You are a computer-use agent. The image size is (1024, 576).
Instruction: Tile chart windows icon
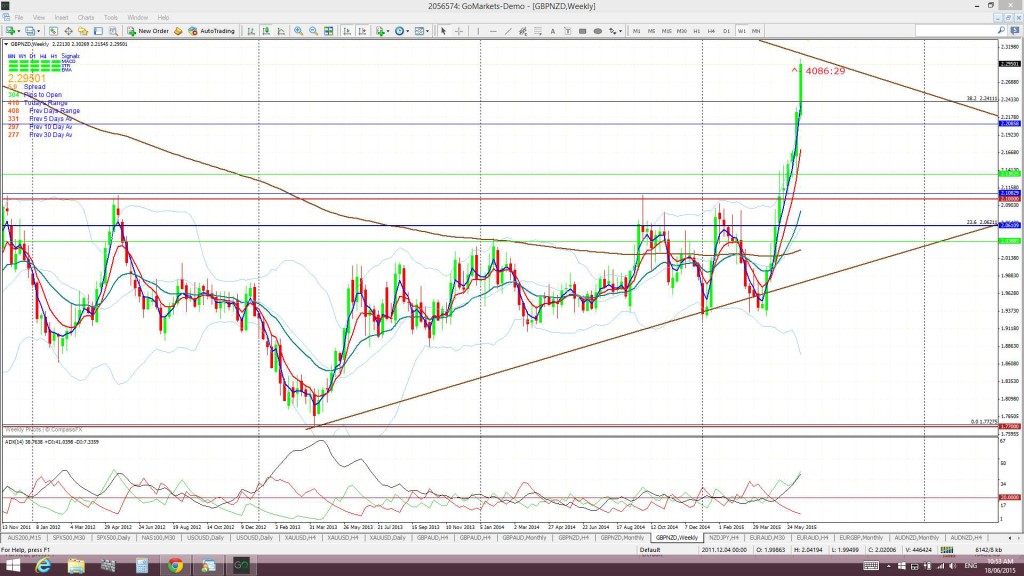tap(328, 31)
